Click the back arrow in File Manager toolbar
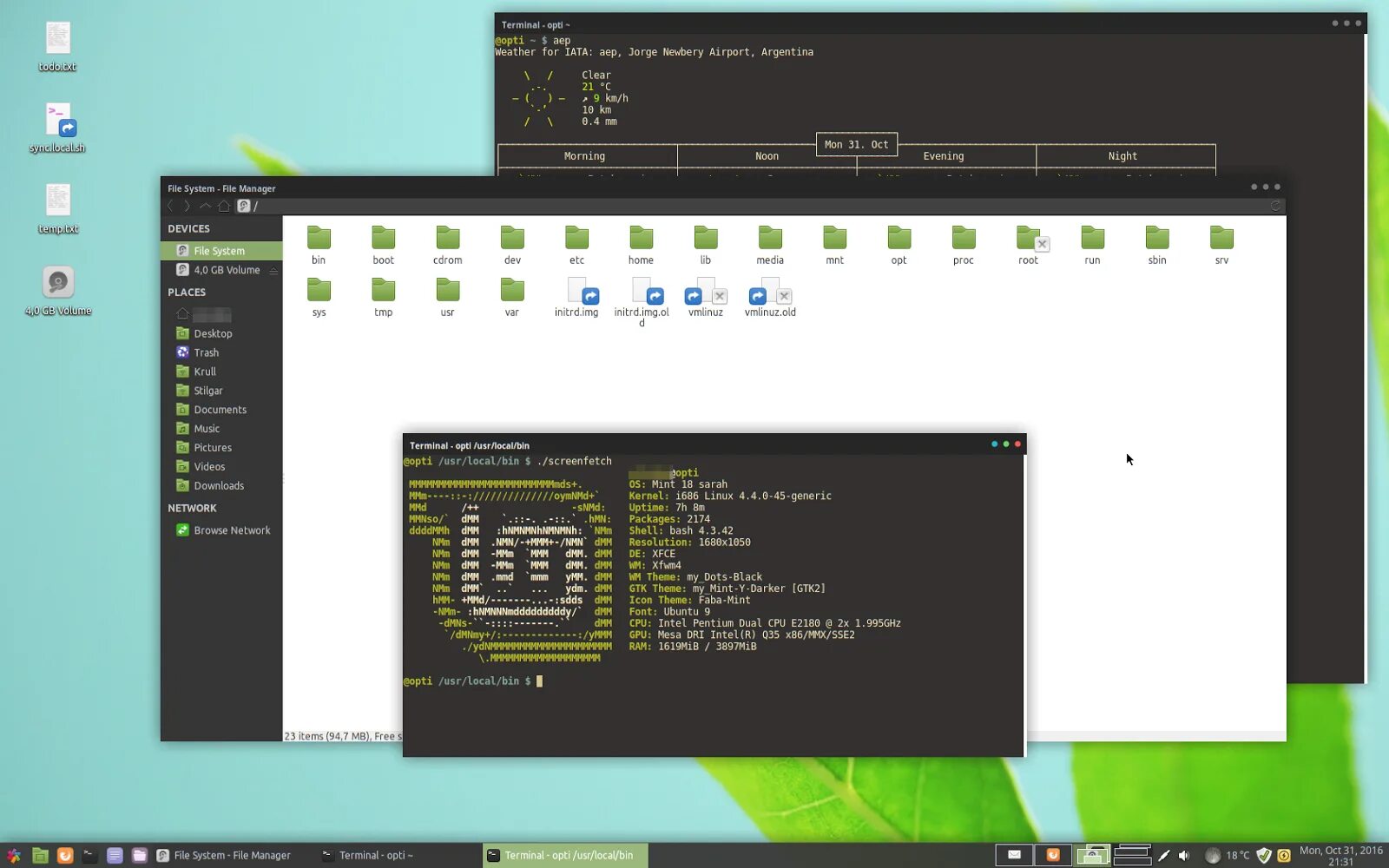This screenshot has width=1389, height=868. click(x=170, y=206)
